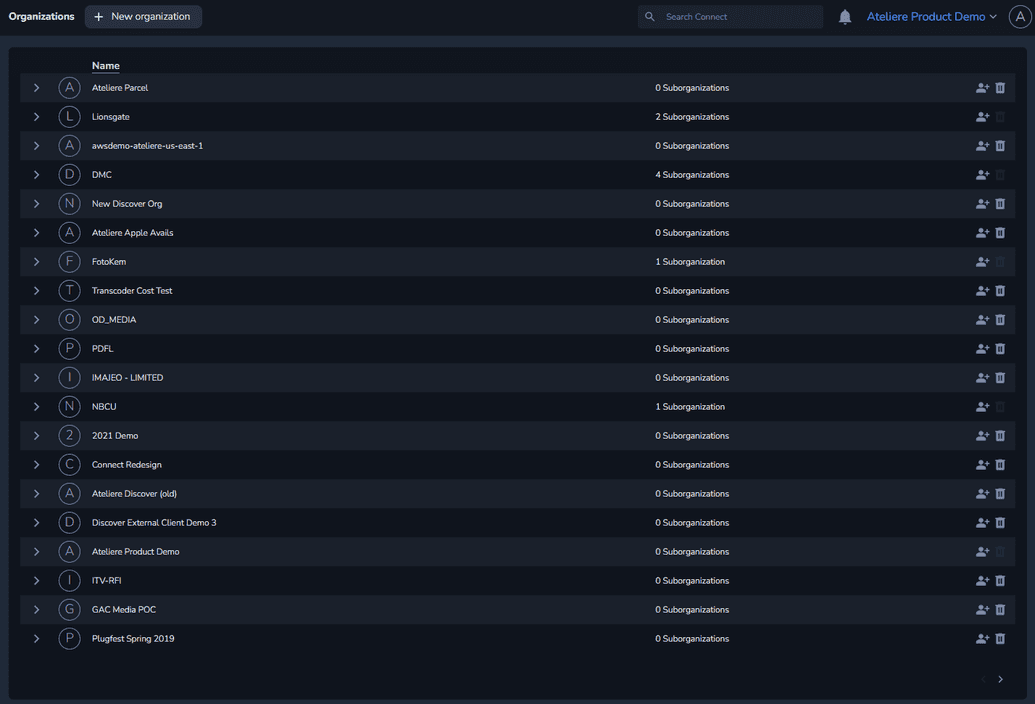
Task: Click the GAC Media POC avatar icon
Action: [69, 610]
